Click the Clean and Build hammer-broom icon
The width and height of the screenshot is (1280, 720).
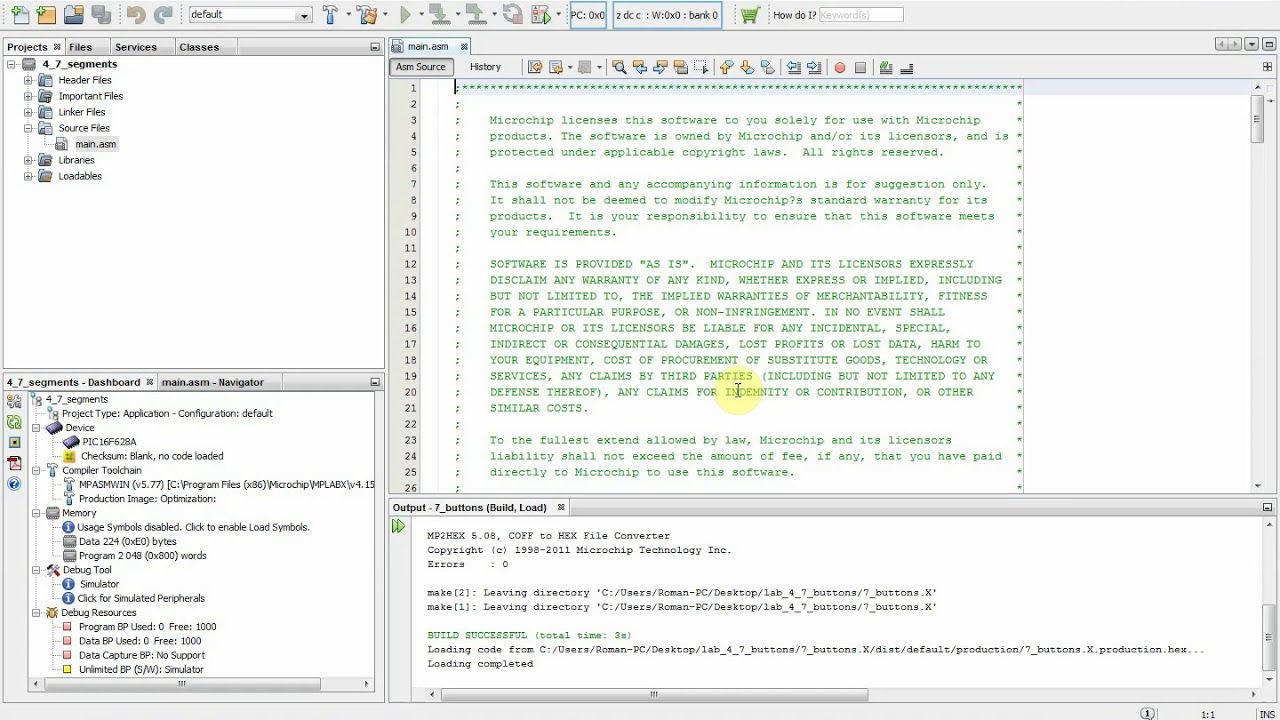click(x=366, y=15)
